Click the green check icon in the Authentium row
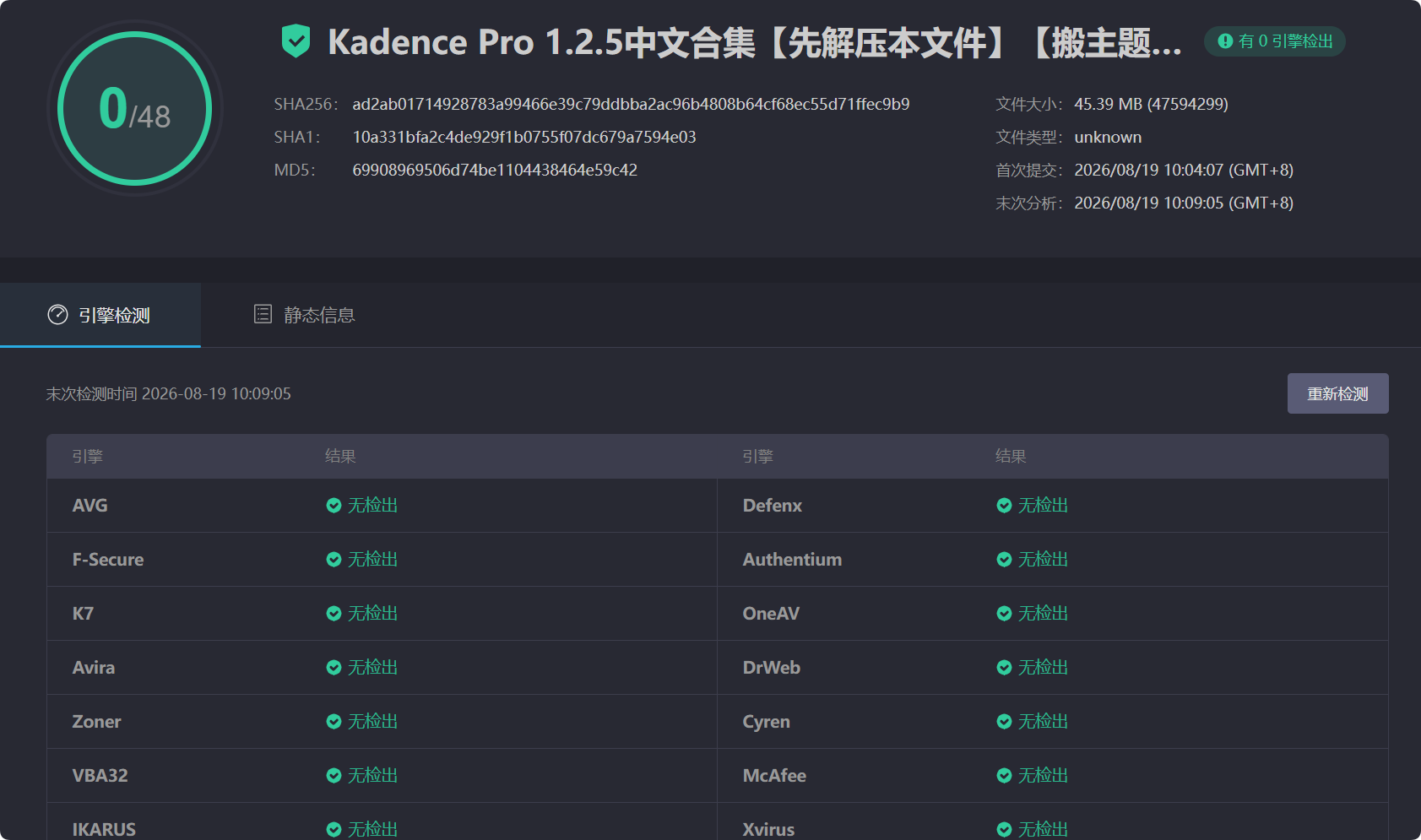The height and width of the screenshot is (840, 1421). coord(1004,560)
